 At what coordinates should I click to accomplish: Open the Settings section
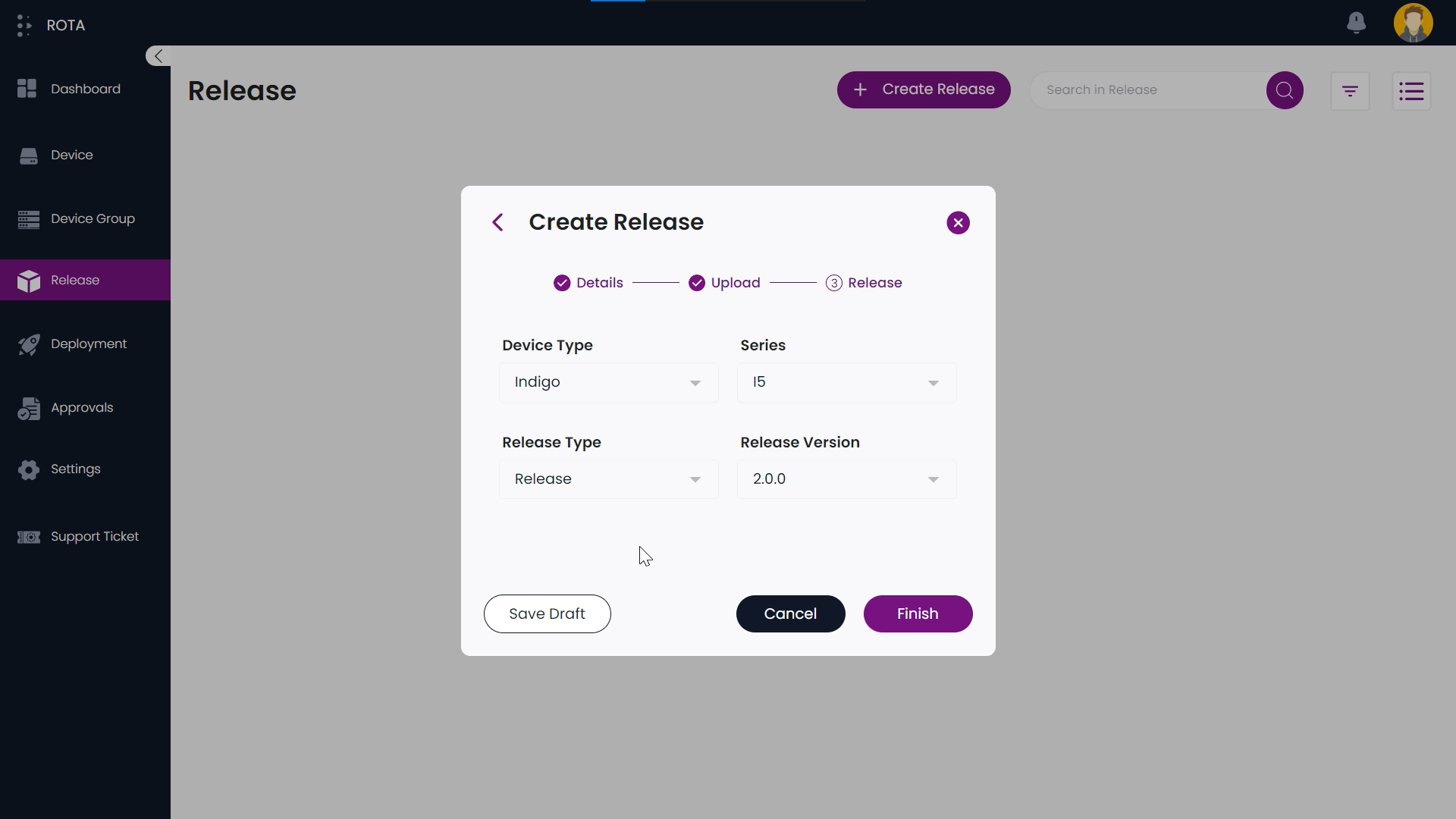(75, 469)
